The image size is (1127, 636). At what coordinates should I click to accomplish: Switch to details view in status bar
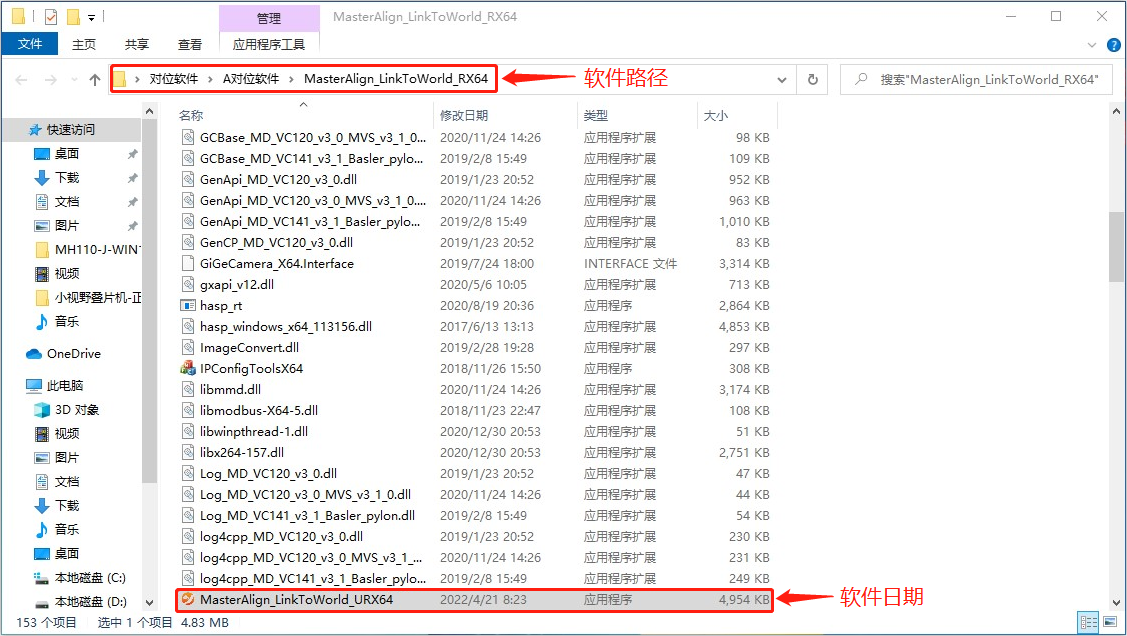click(x=1089, y=623)
